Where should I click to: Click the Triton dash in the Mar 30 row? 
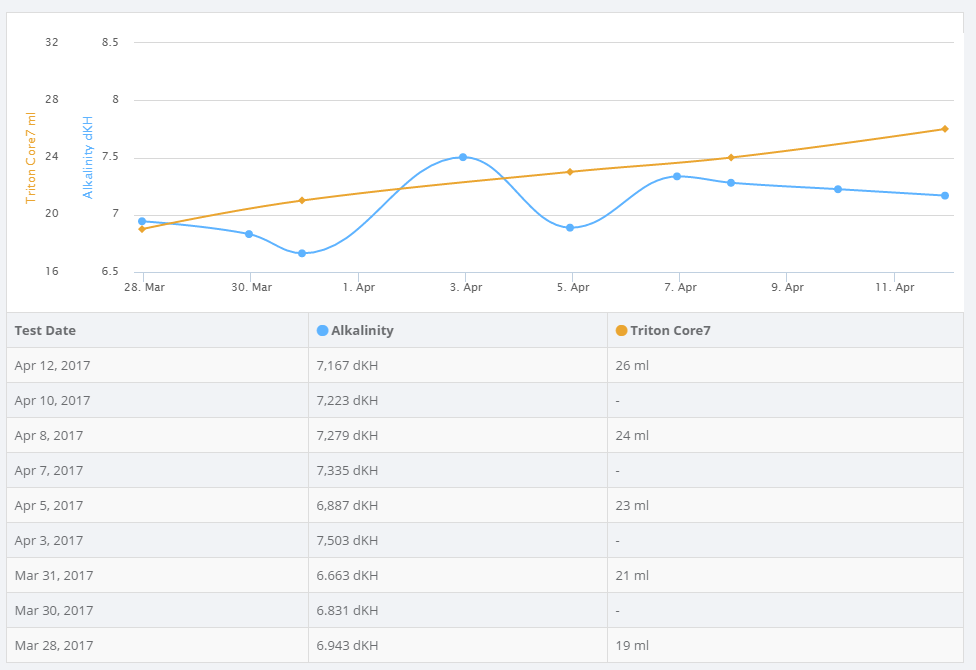tap(617, 610)
